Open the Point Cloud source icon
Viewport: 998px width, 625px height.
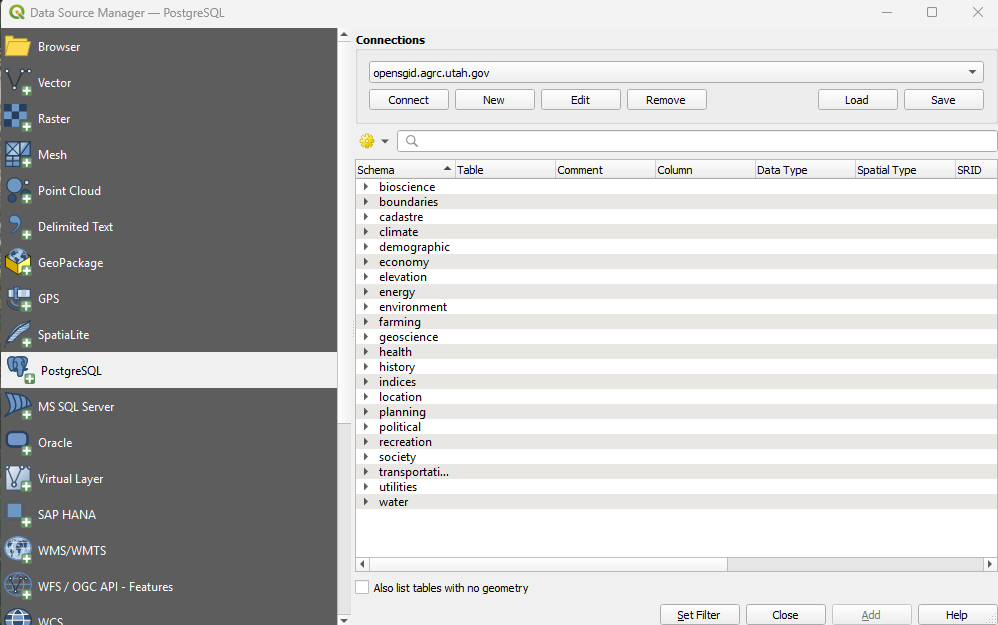pos(17,190)
